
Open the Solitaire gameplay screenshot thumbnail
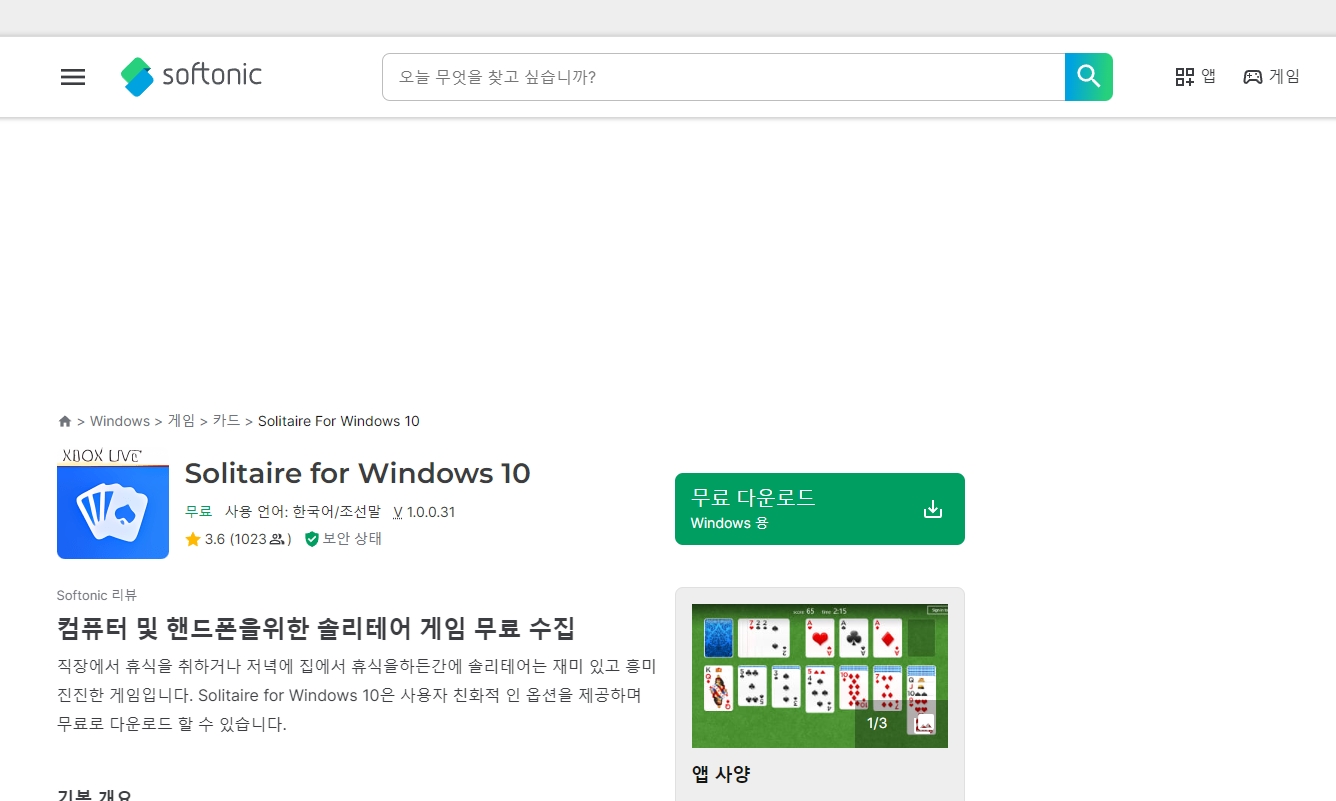click(x=820, y=675)
